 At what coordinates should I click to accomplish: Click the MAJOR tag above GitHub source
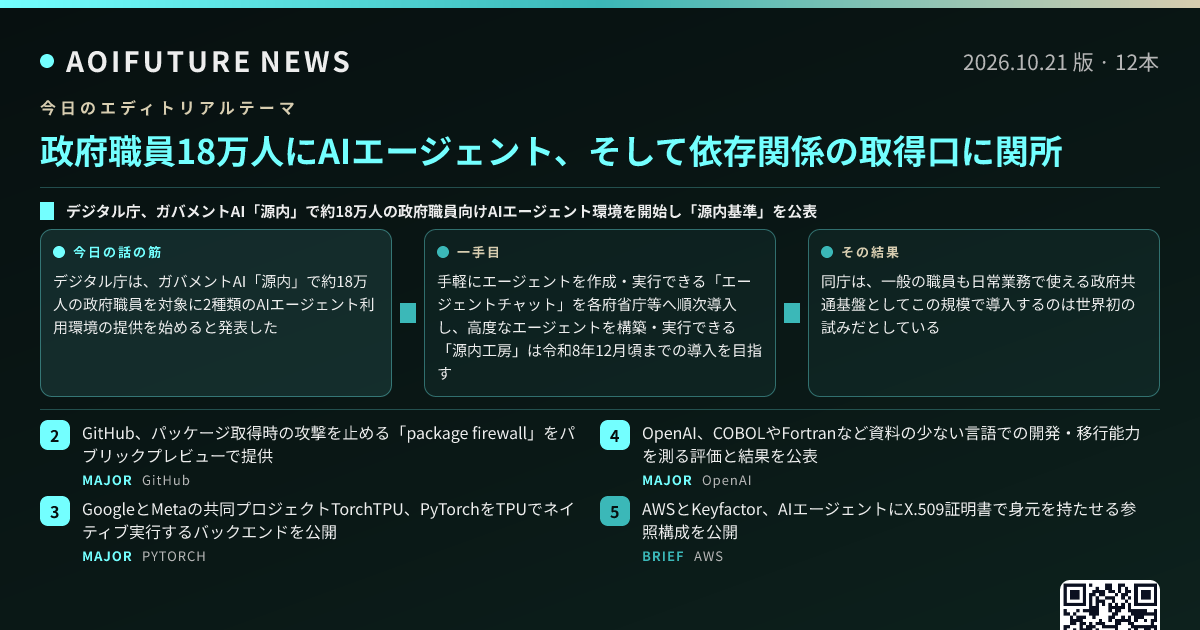(107, 480)
